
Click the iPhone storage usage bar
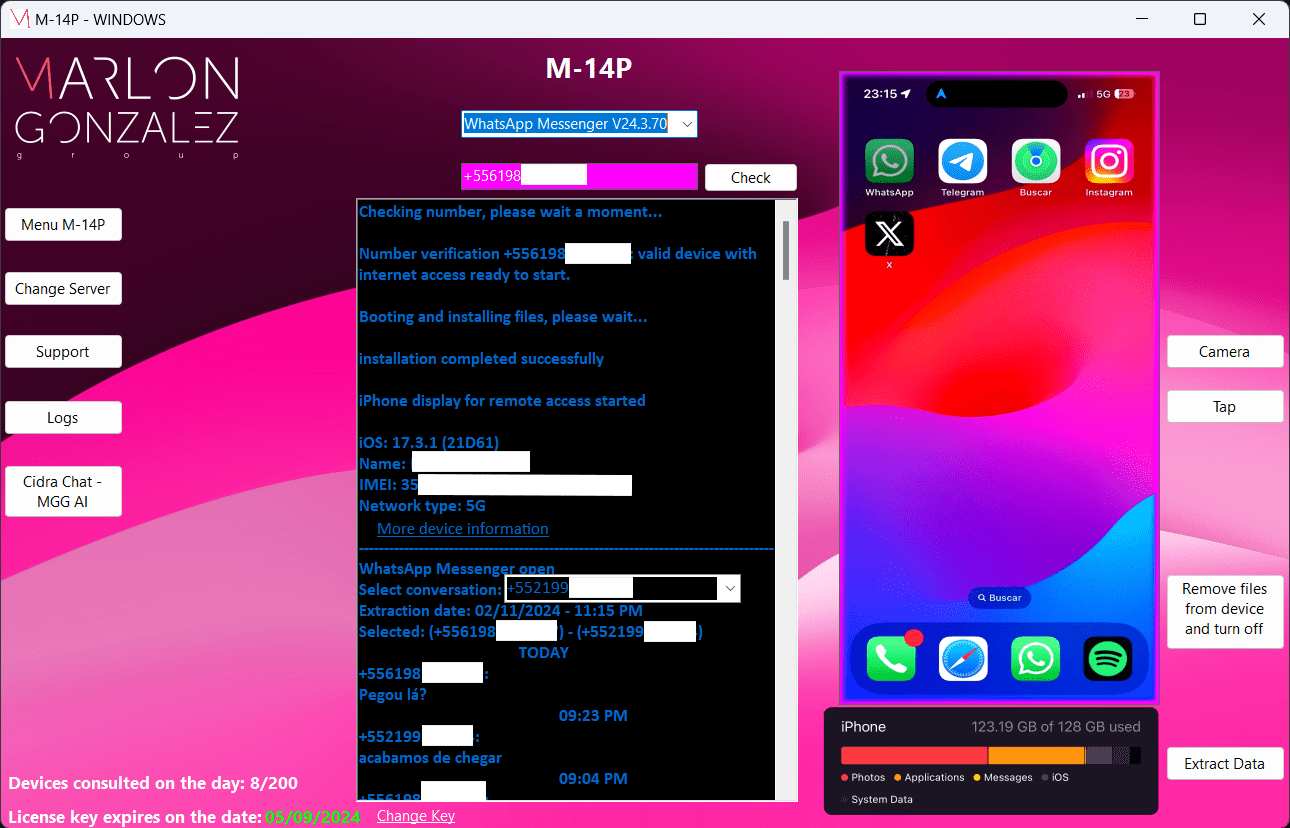coord(990,756)
